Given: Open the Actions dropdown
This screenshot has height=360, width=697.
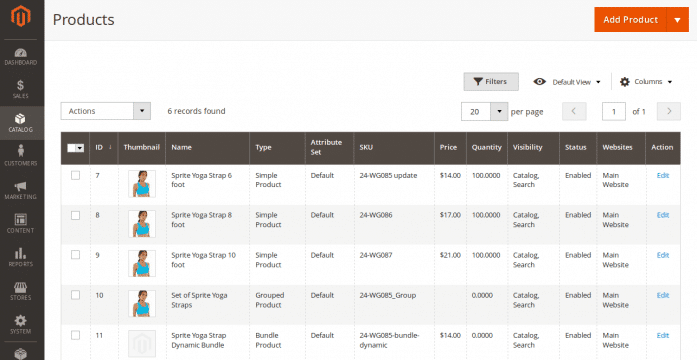Looking at the screenshot, I should click(106, 111).
